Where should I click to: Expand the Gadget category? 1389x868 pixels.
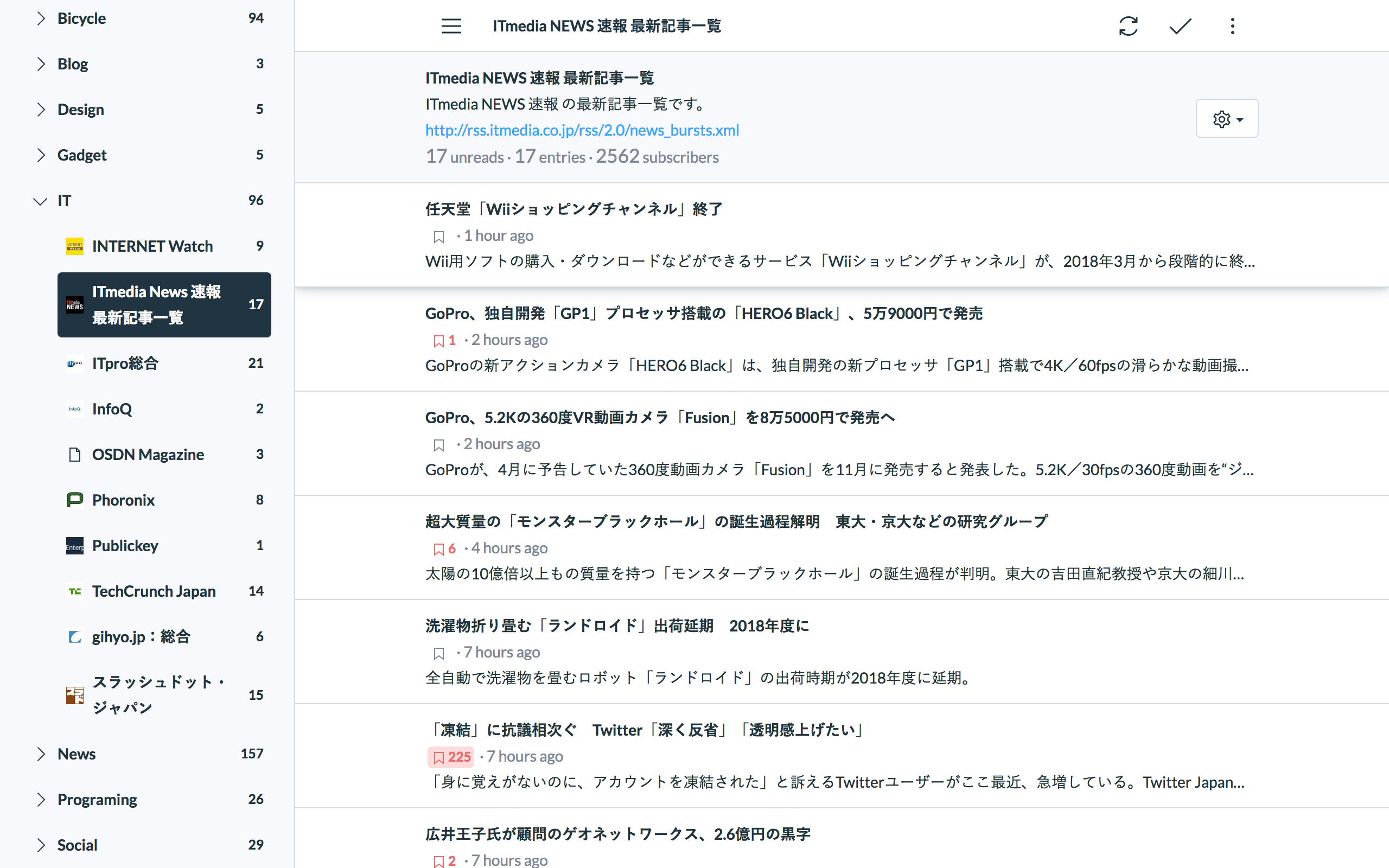click(40, 155)
